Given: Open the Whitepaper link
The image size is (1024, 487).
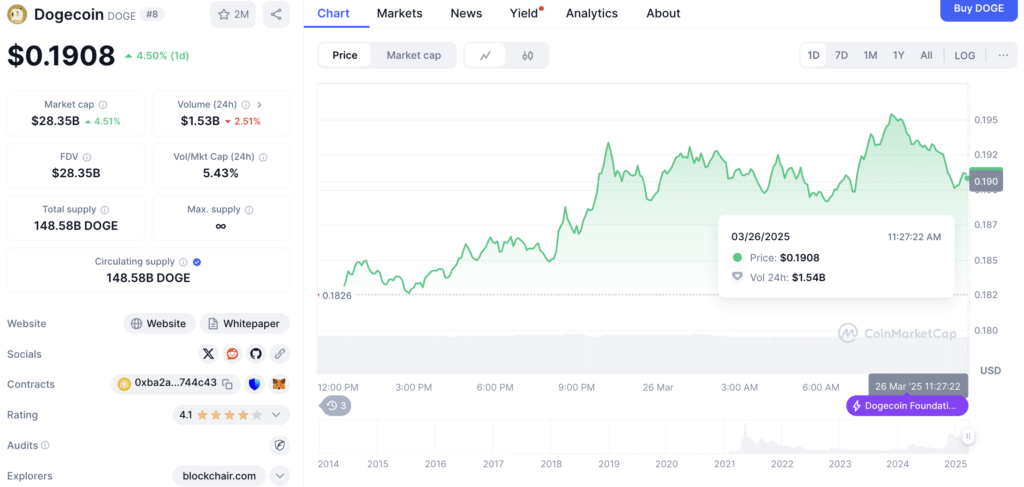Looking at the screenshot, I should tap(244, 323).
